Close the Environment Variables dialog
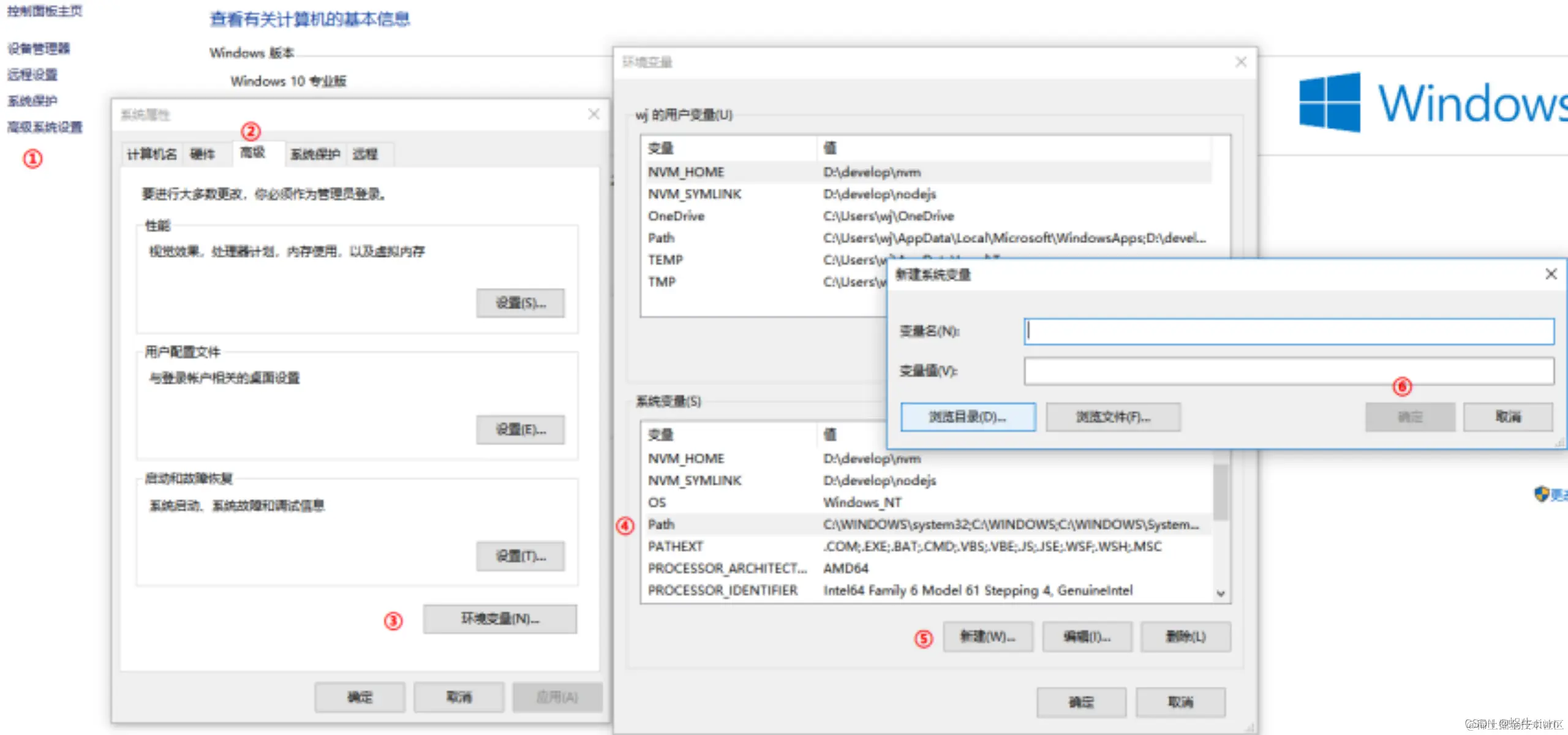This screenshot has height=735, width=1568. (x=1240, y=62)
